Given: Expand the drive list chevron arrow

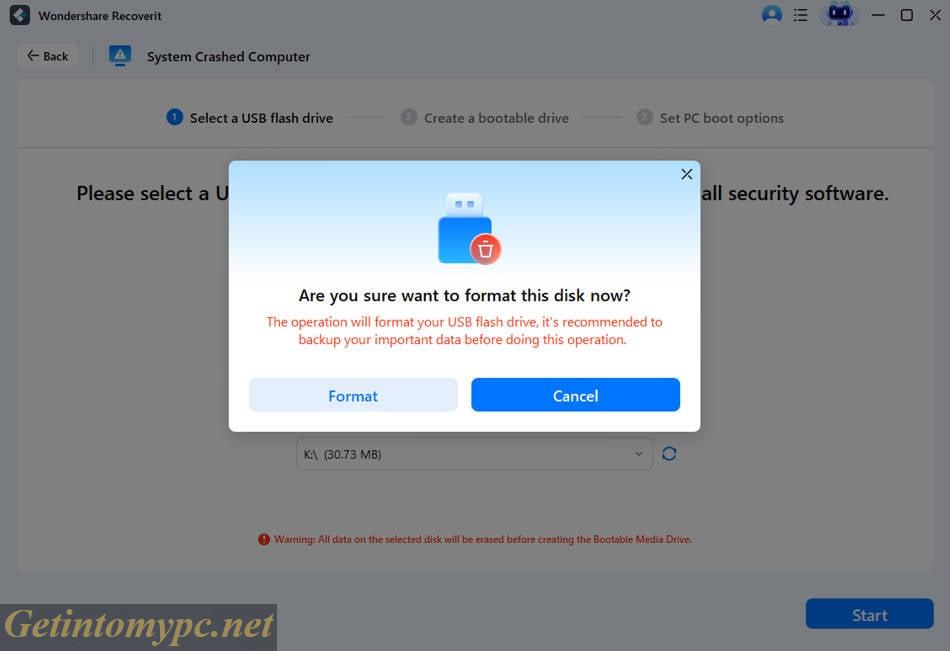Looking at the screenshot, I should coord(639,453).
